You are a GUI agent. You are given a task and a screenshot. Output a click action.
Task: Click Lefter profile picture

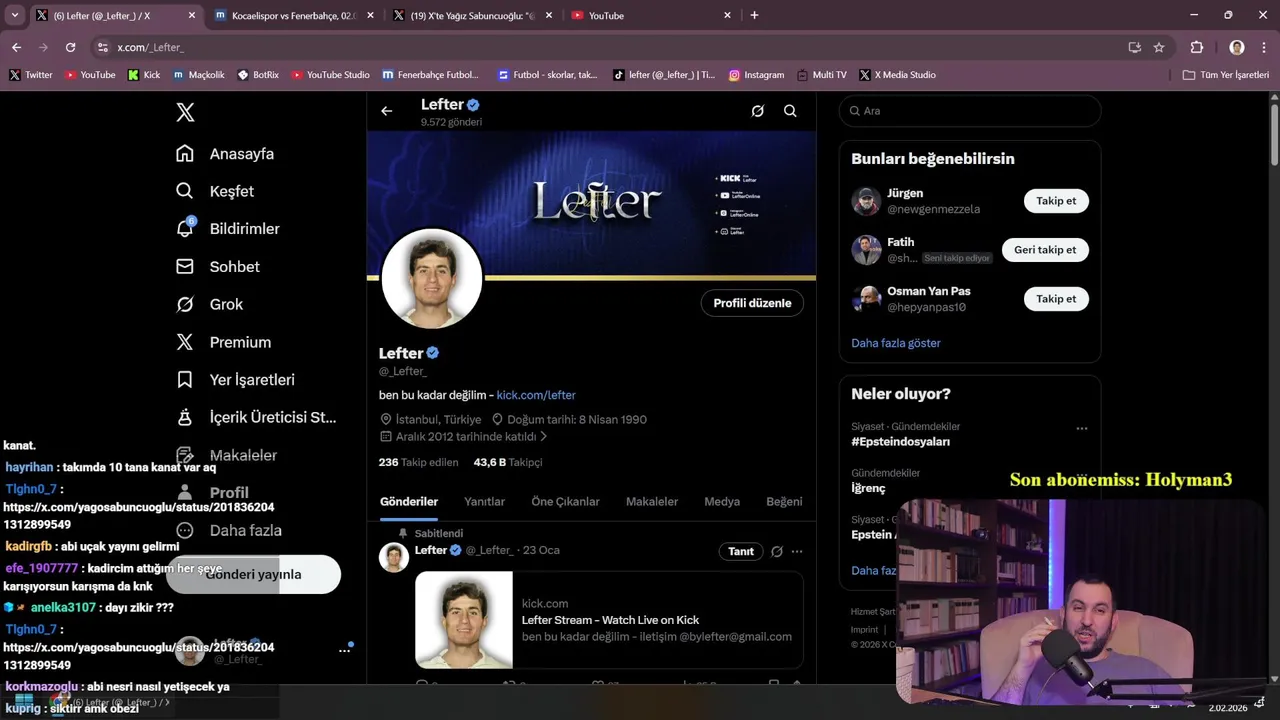click(x=432, y=279)
